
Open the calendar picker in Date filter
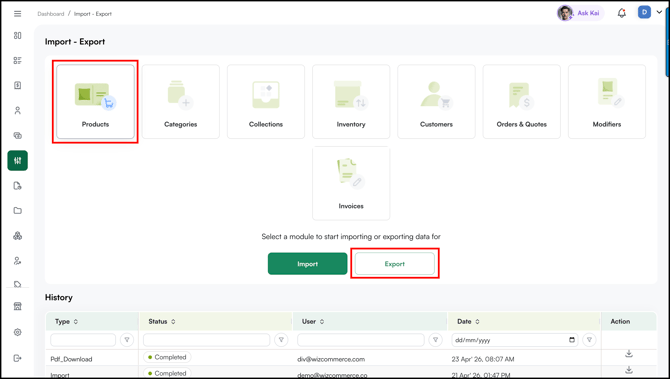tap(572, 340)
